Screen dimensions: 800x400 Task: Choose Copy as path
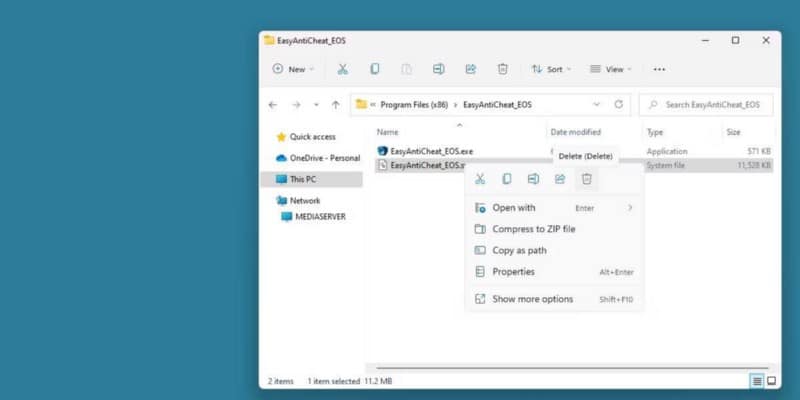click(x=554, y=251)
